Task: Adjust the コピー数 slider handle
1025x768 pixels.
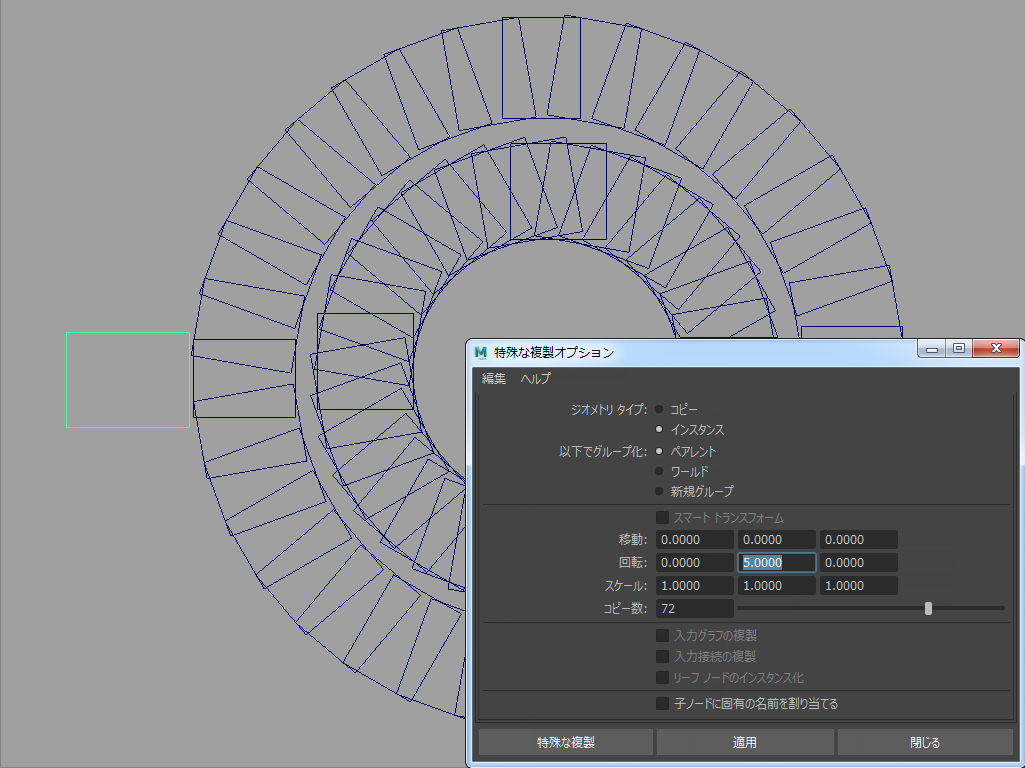Action: click(x=928, y=609)
